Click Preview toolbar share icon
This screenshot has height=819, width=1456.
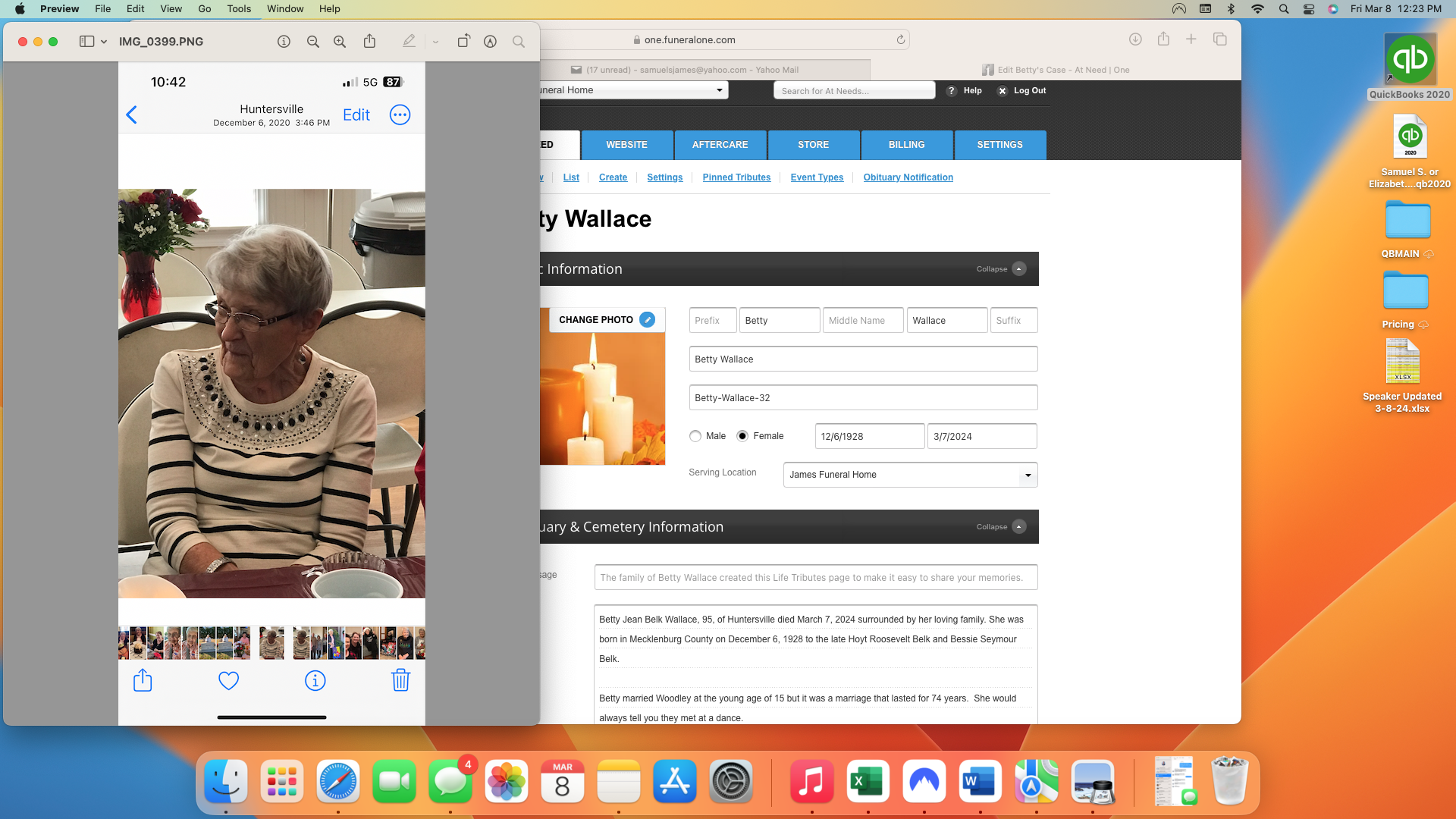(369, 42)
